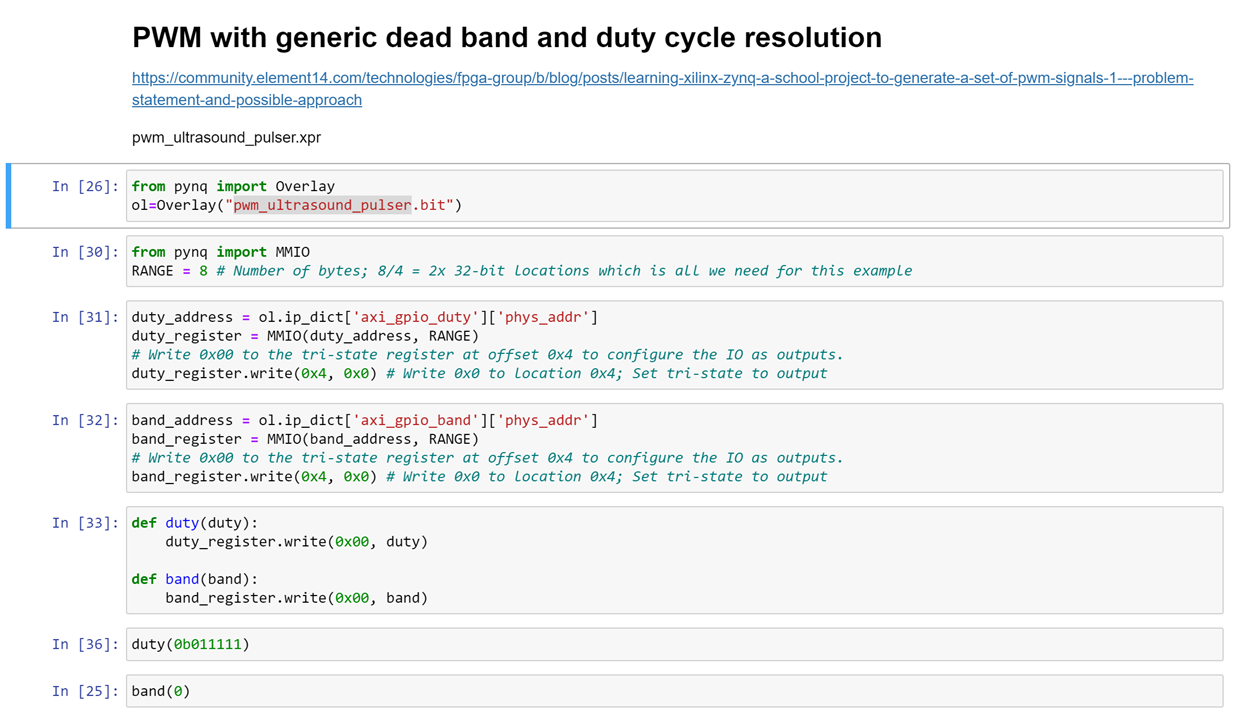Click the In [26] cell prompt
Screen dimensions: 1235x720
[85, 186]
